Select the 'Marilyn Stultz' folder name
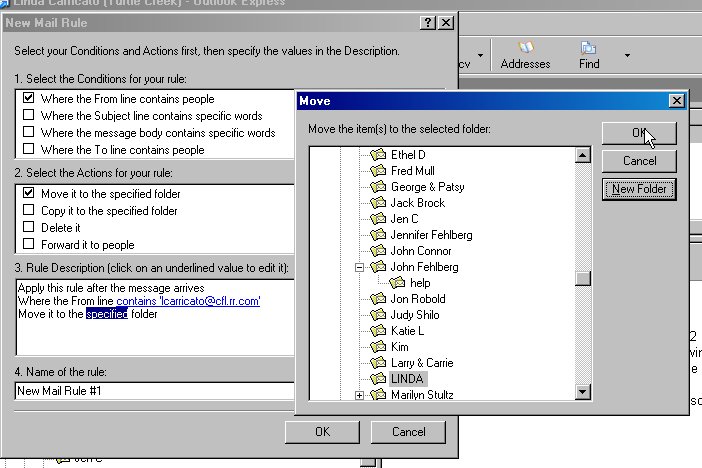The width and height of the screenshot is (702, 468). point(422,395)
